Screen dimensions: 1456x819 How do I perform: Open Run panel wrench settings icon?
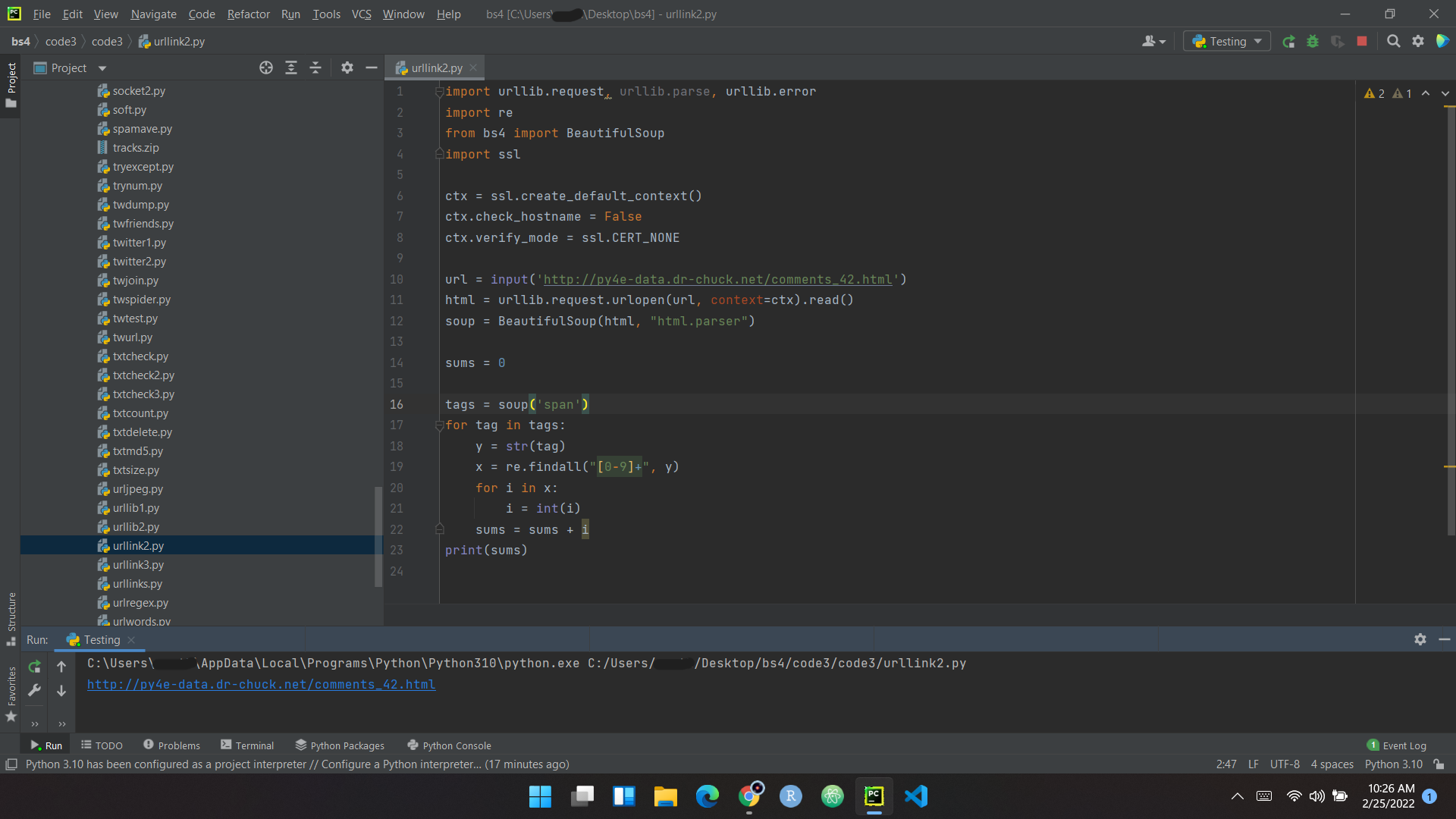(34, 690)
